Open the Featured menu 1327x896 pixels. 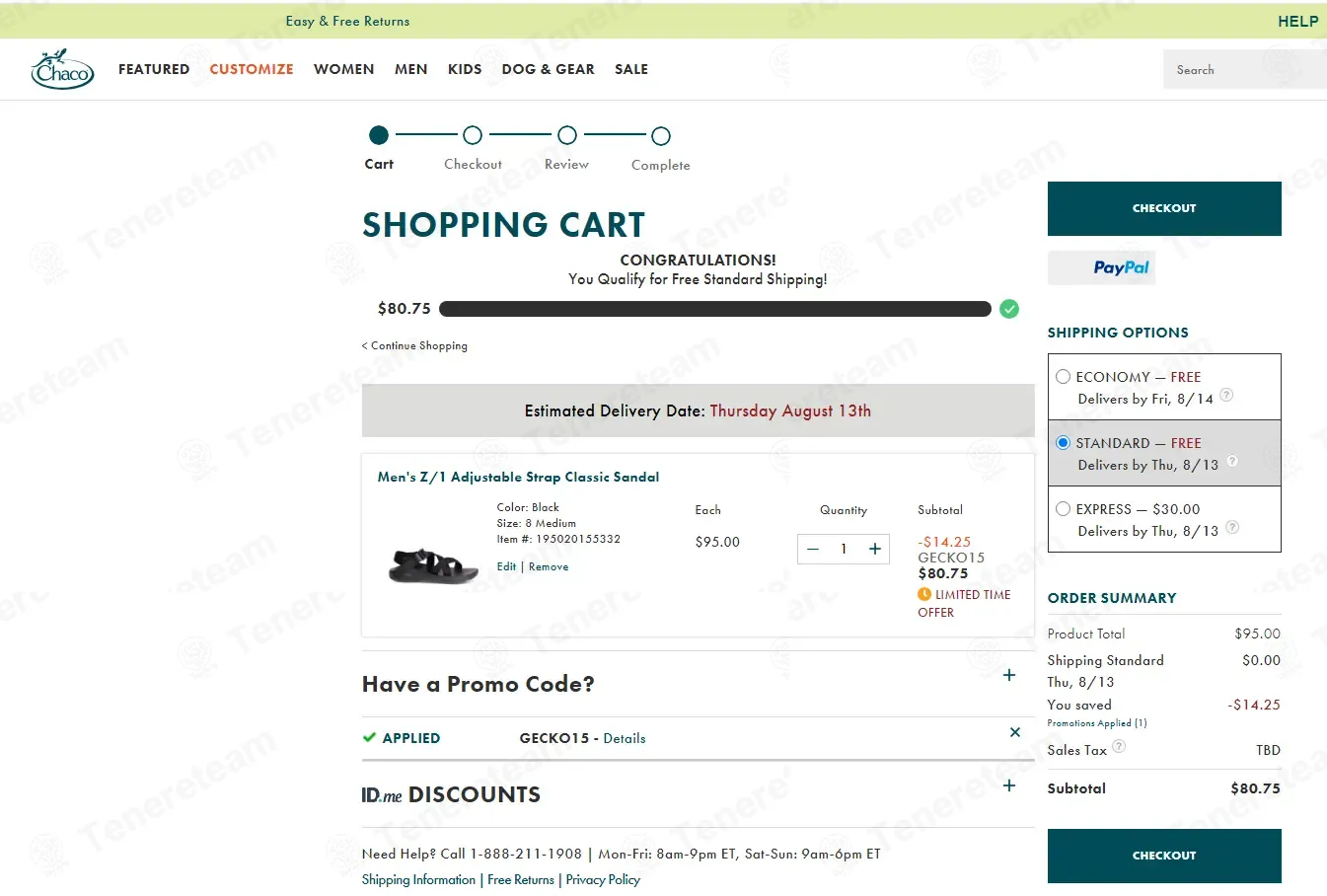pyautogui.click(x=154, y=69)
